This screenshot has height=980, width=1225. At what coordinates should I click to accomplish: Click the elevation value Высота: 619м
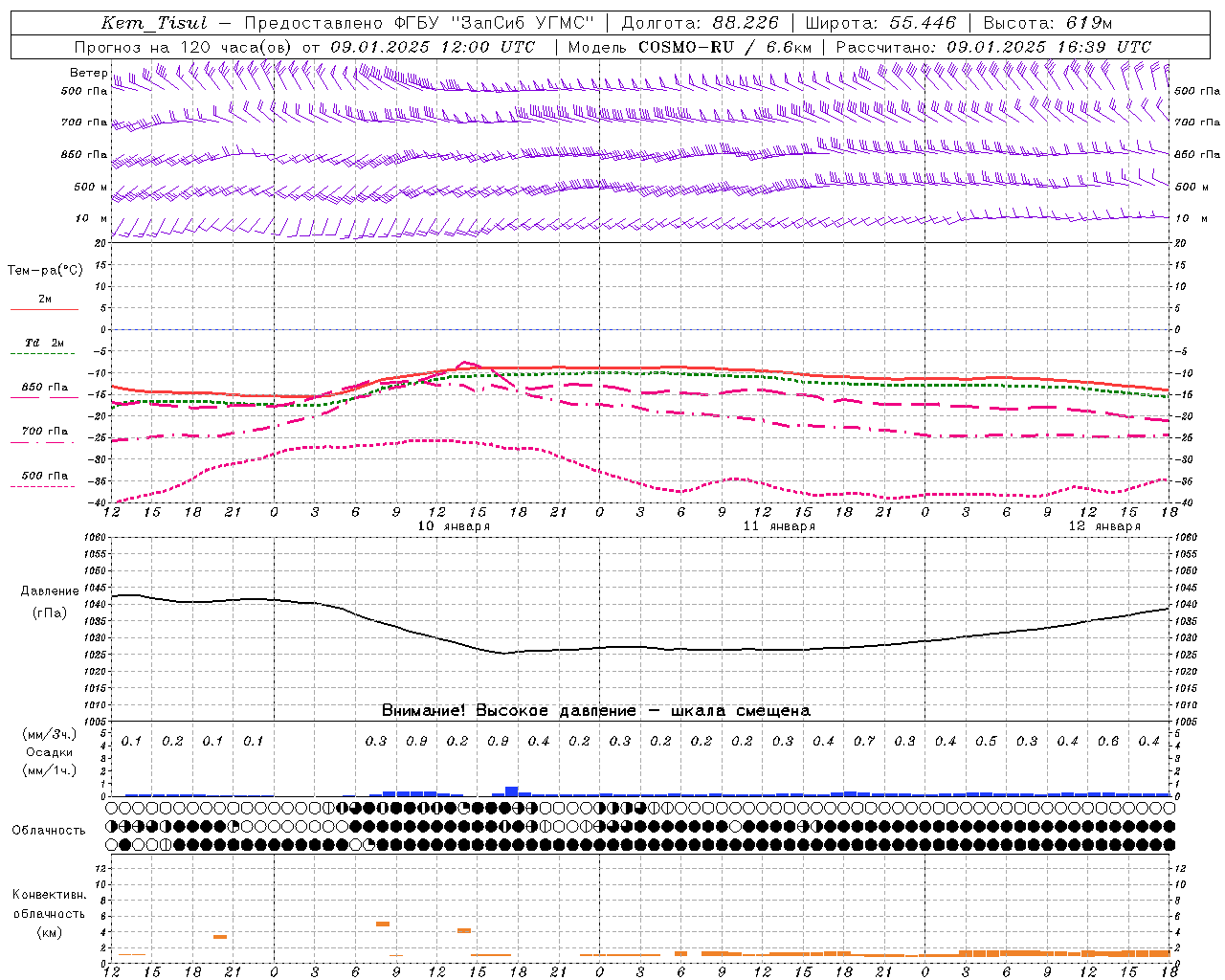pyautogui.click(x=1048, y=23)
